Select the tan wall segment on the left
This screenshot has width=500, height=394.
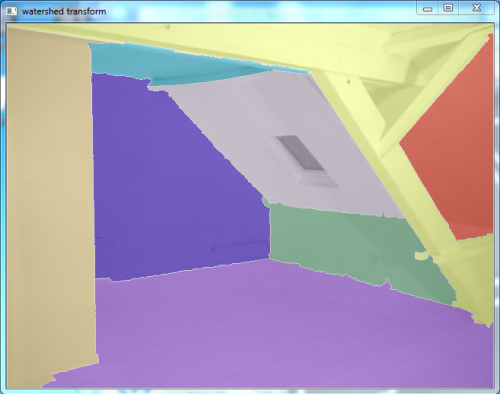tap(50, 200)
